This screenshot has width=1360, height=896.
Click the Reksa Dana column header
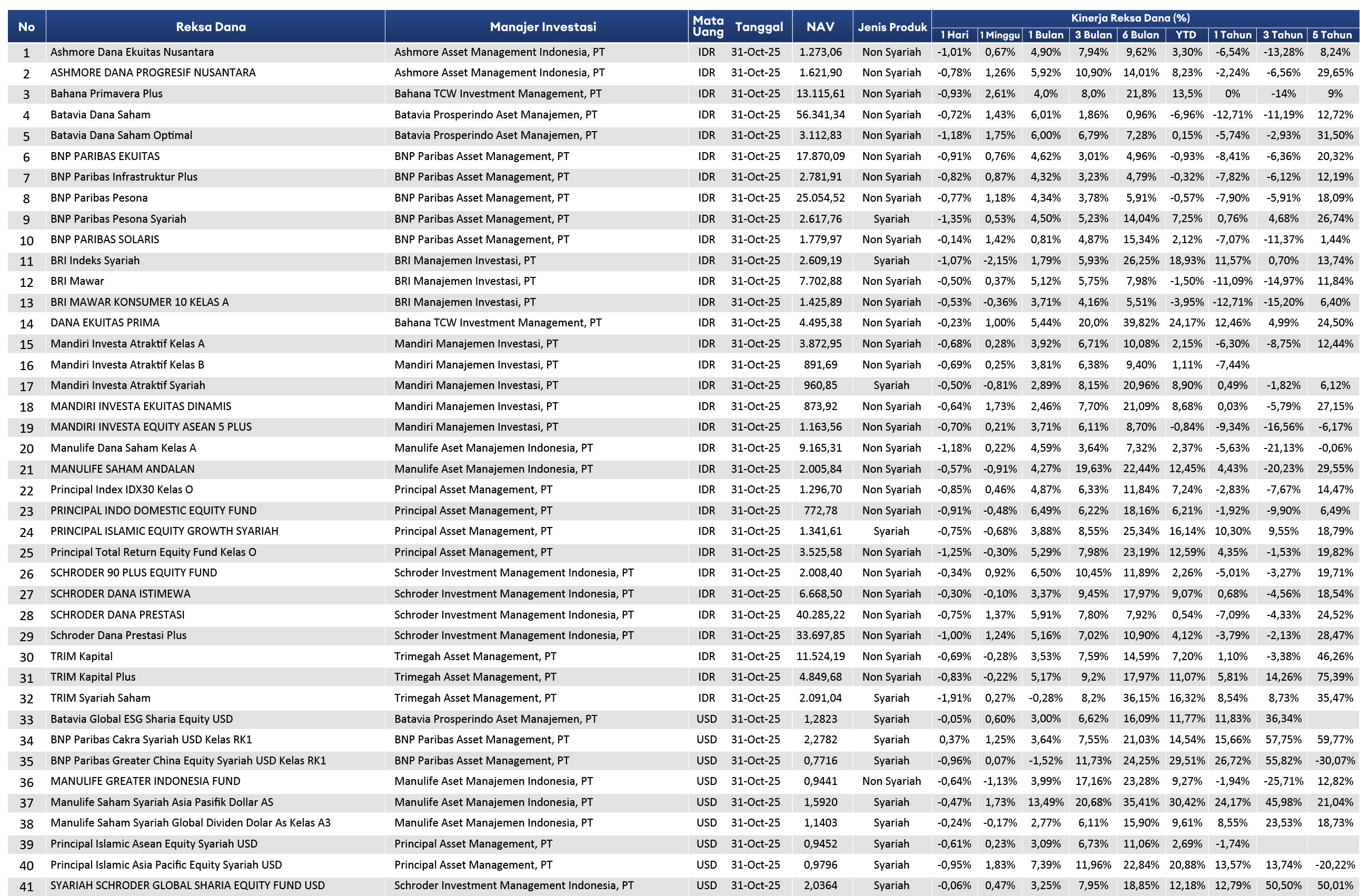pos(211,26)
